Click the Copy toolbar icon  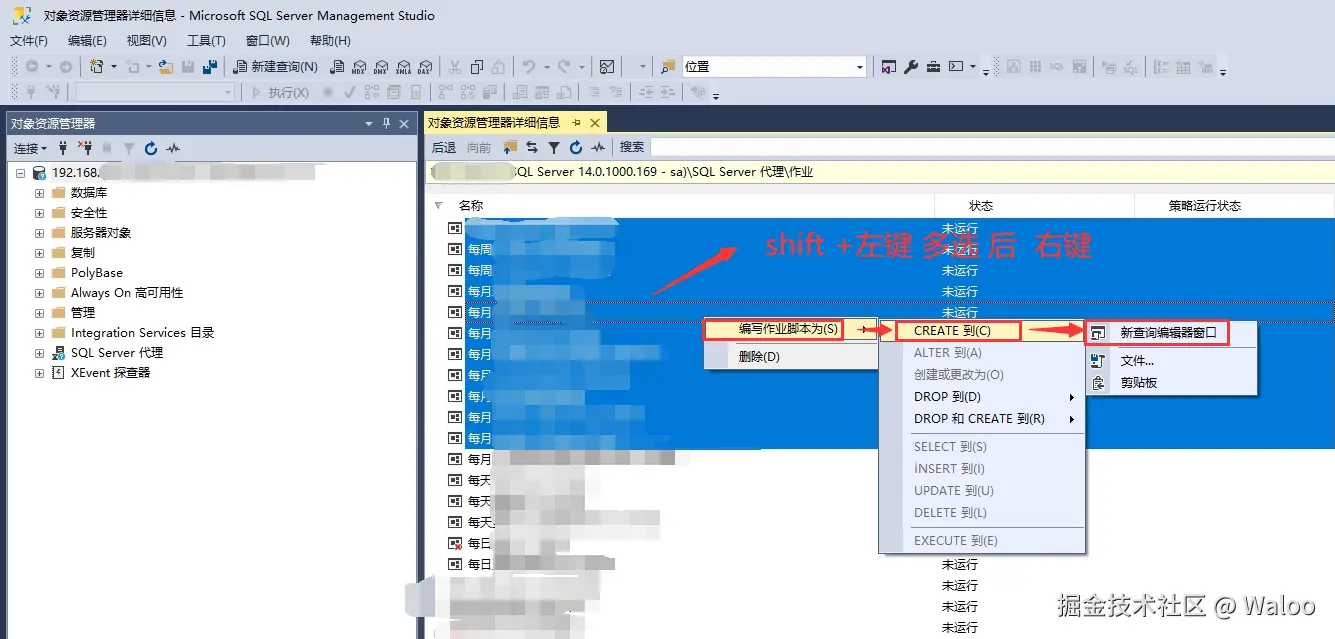[477, 66]
